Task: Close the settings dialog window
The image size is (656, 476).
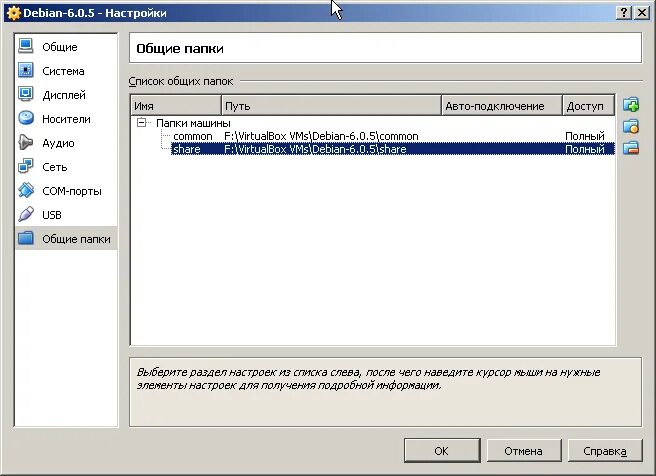Action: coord(642,13)
